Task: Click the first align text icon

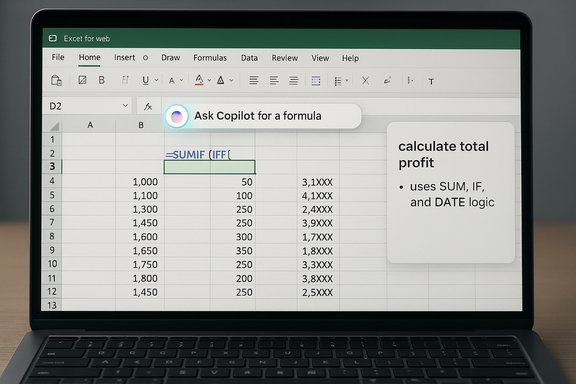Action: coord(253,80)
